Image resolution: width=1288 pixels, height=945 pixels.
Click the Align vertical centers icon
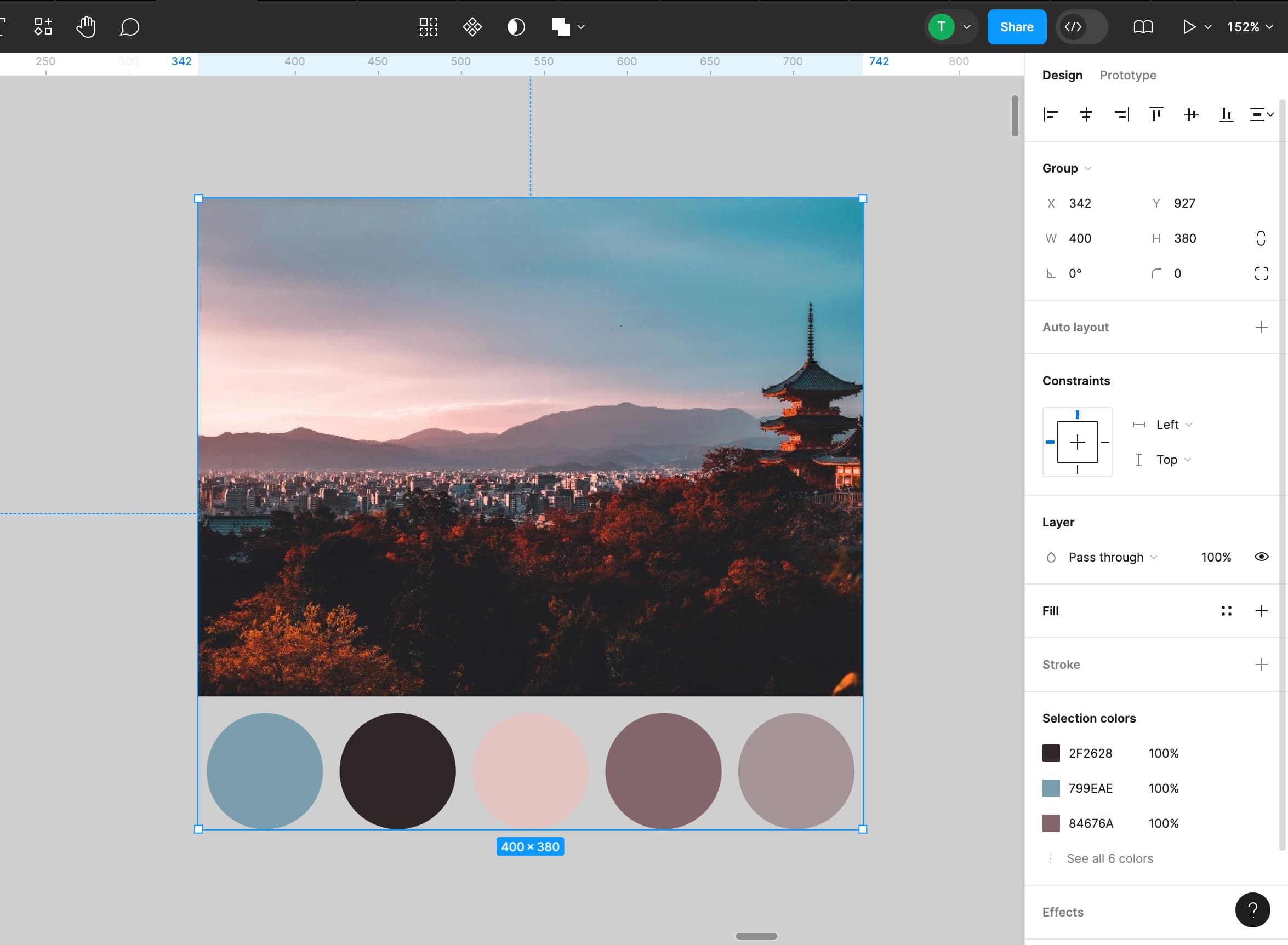point(1192,114)
